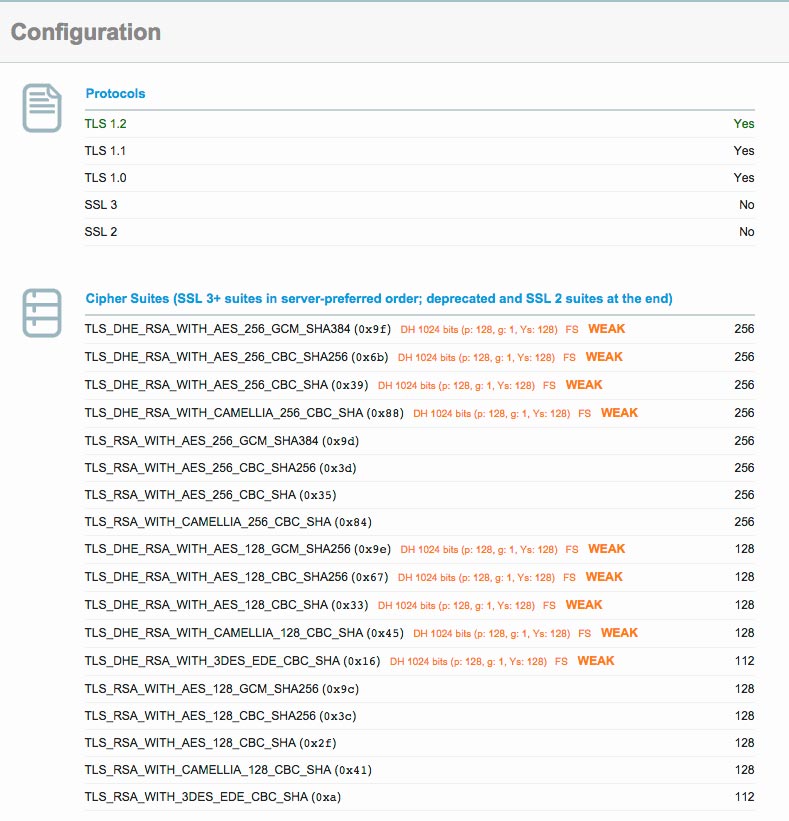Select the SSL 2 protocol row

(419, 232)
